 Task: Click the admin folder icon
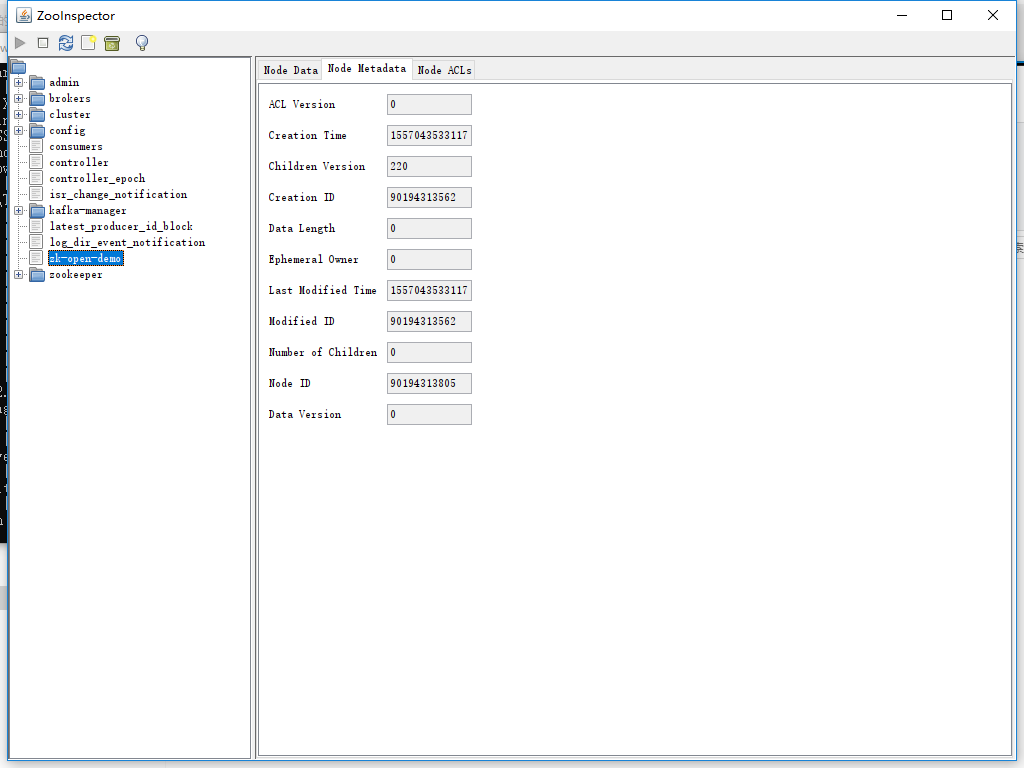click(x=37, y=82)
